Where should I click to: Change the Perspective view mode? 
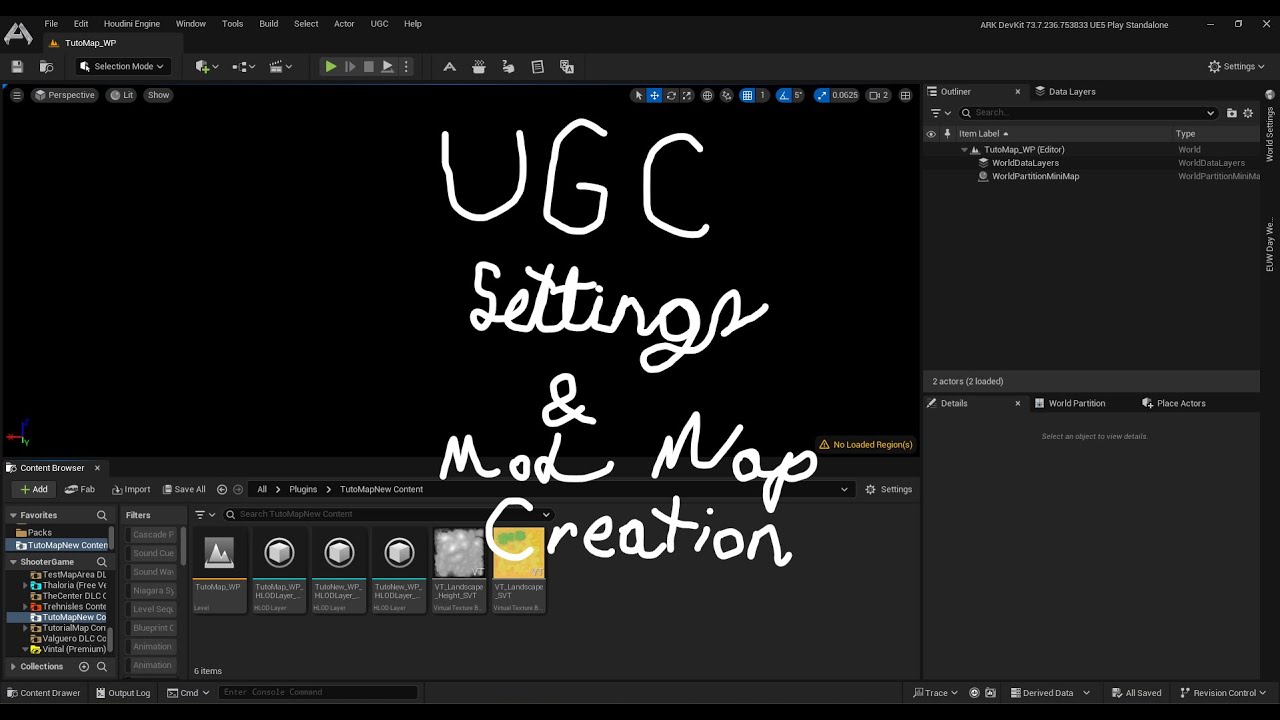click(x=65, y=95)
